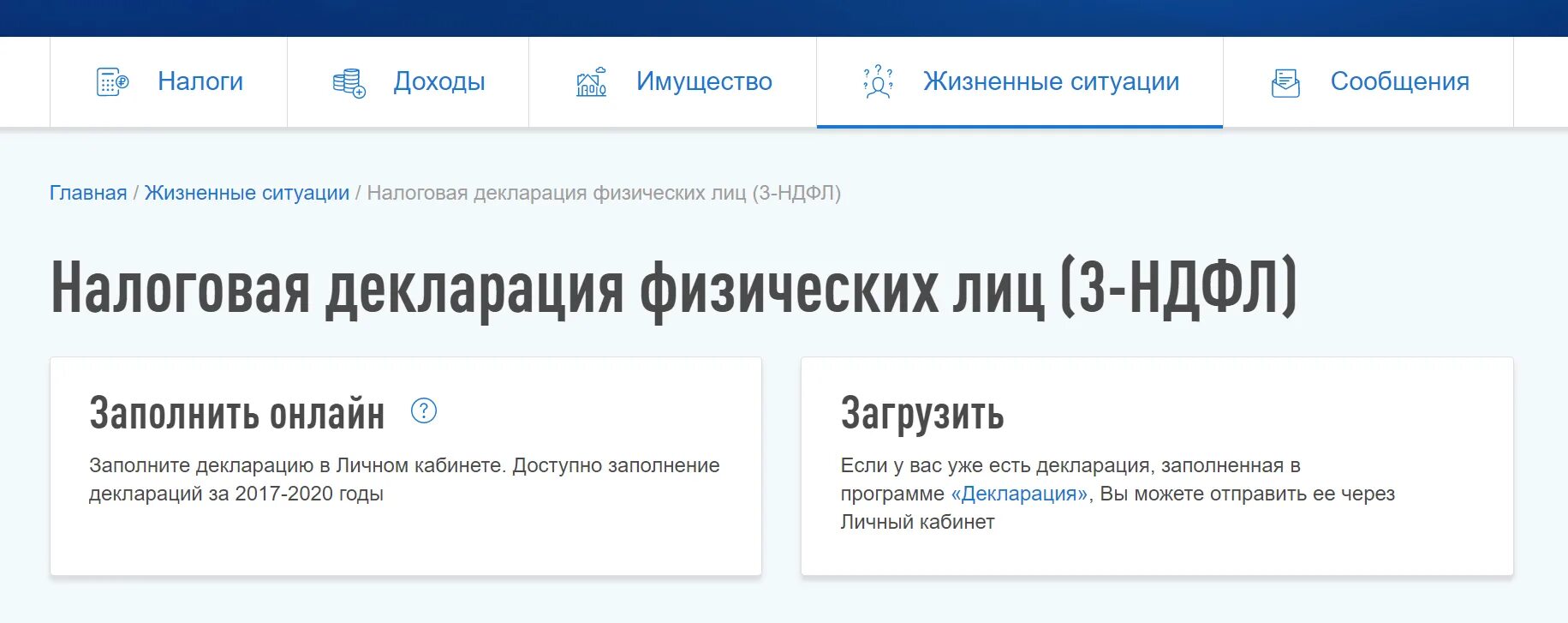Click the text starting Если у вас уже есть декларация

(1118, 494)
